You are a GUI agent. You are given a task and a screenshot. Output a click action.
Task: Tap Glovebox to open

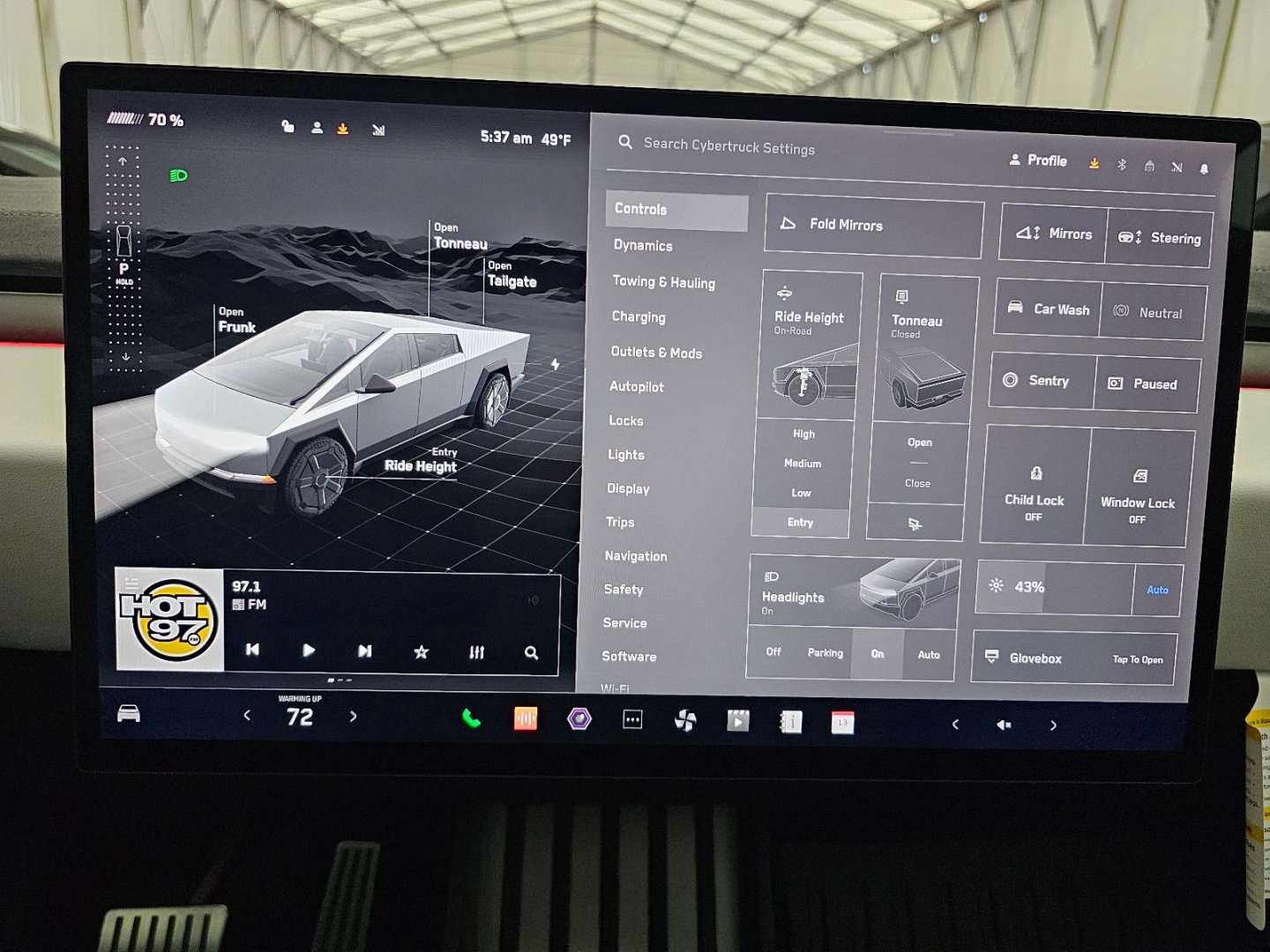pos(1073,658)
